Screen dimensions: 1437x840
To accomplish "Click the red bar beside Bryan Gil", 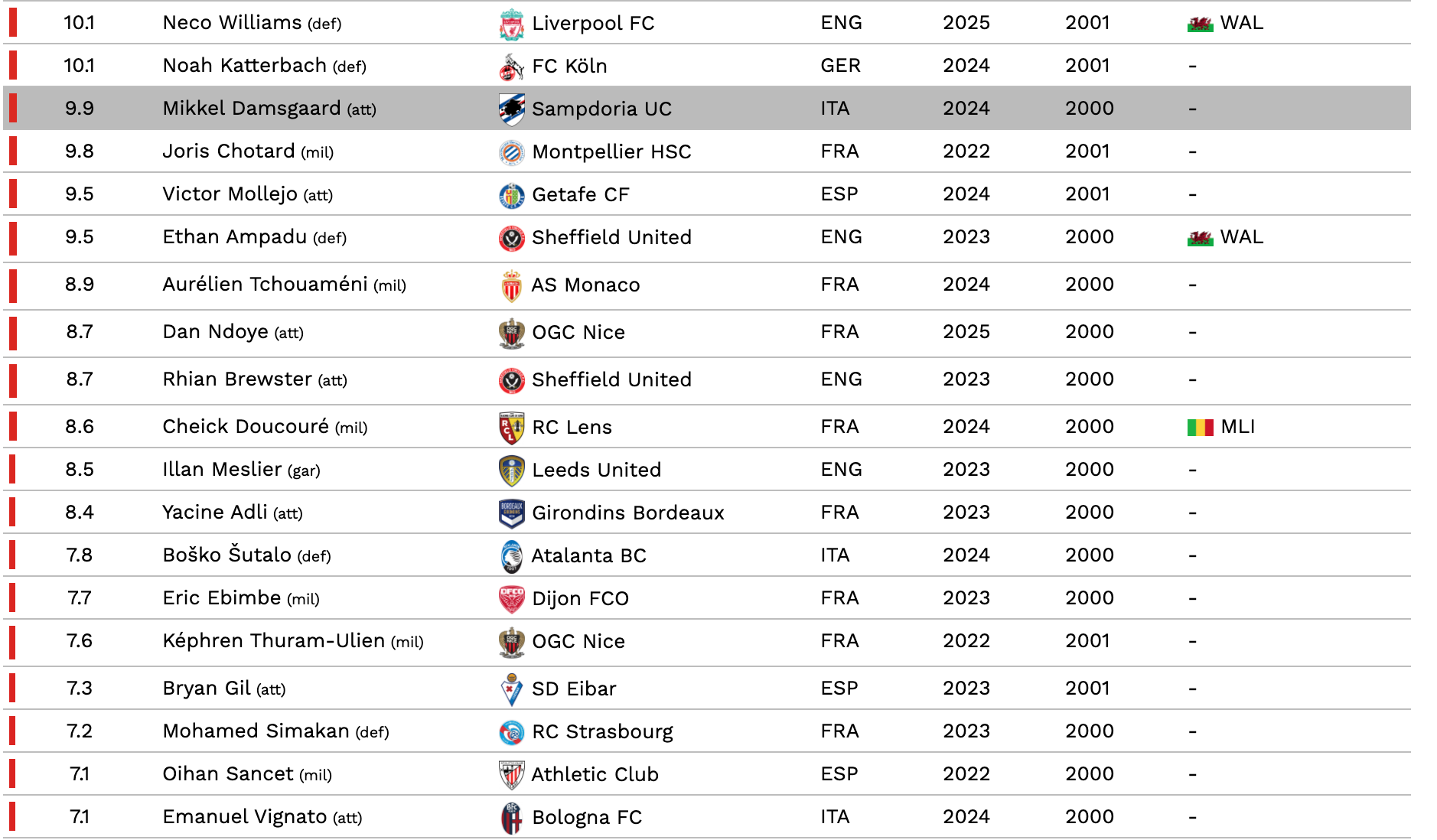I will 12,688.
